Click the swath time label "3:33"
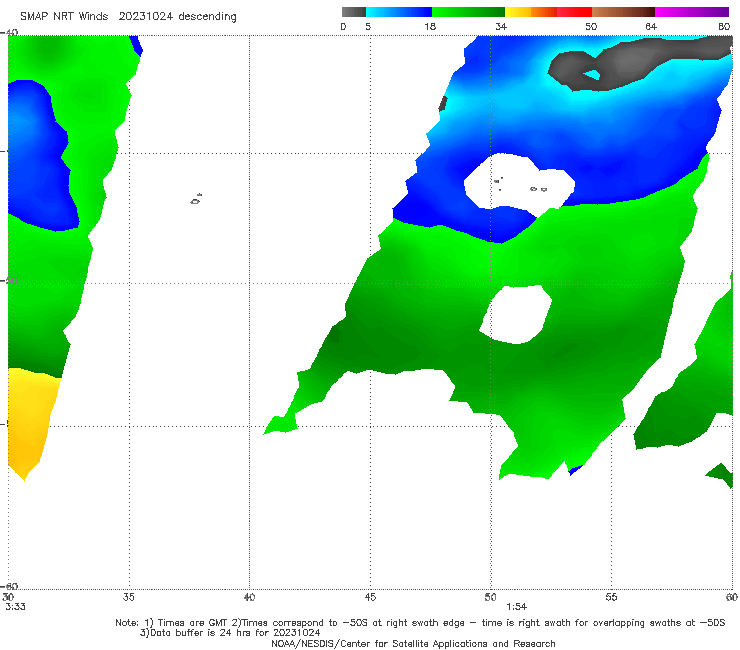This screenshot has height=650, width=740. [x=15, y=607]
